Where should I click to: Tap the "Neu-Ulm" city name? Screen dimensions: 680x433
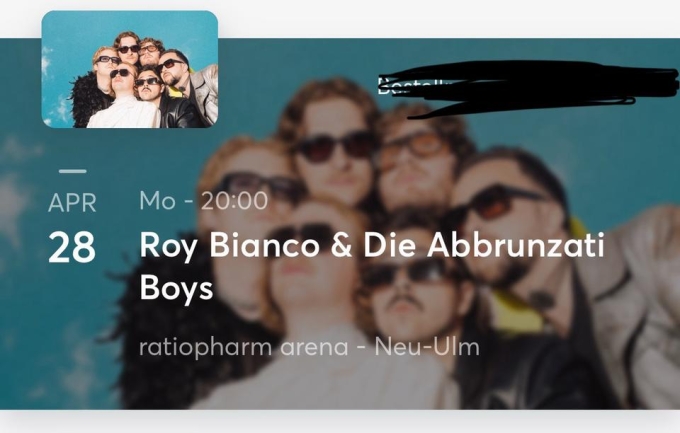point(428,348)
